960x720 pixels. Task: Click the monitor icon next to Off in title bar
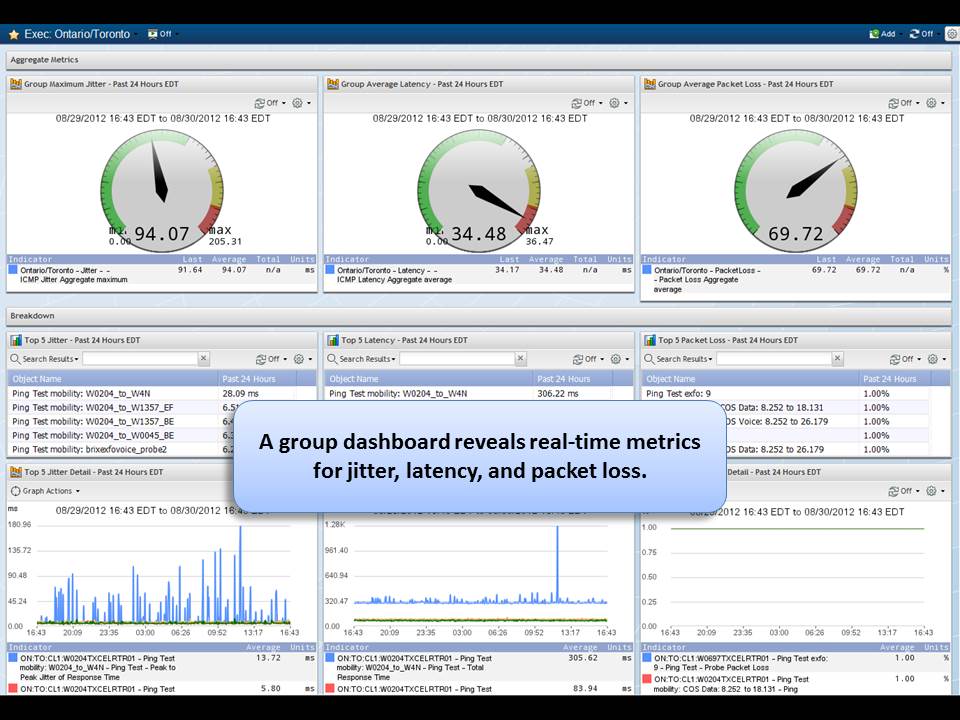click(x=151, y=33)
